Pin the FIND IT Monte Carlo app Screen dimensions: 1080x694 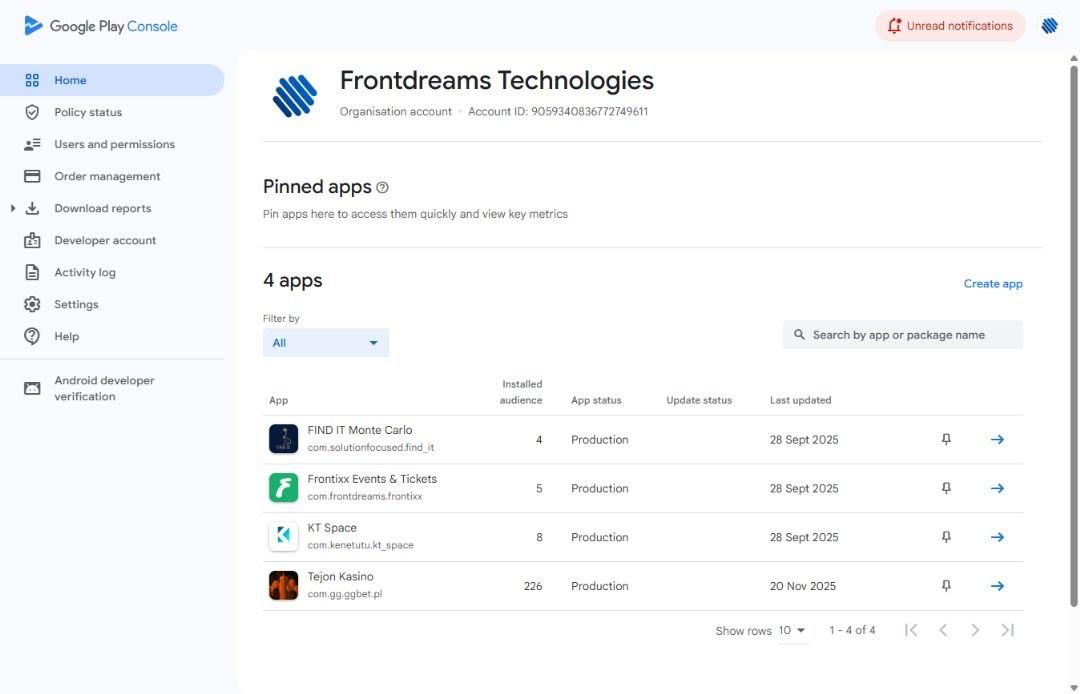(x=946, y=439)
